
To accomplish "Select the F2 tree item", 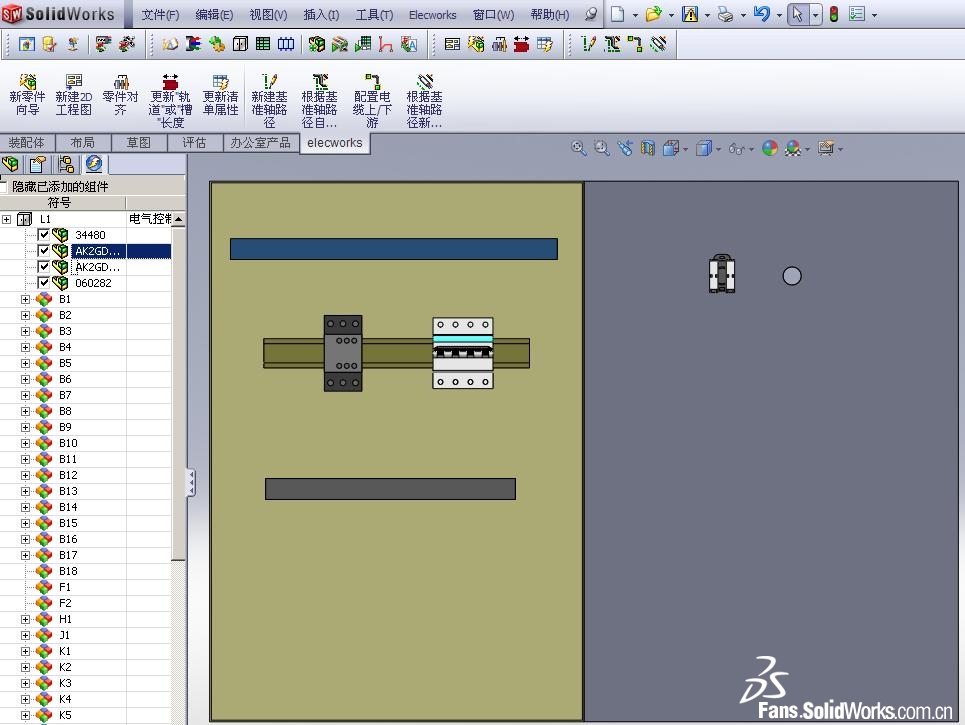I will (65, 603).
